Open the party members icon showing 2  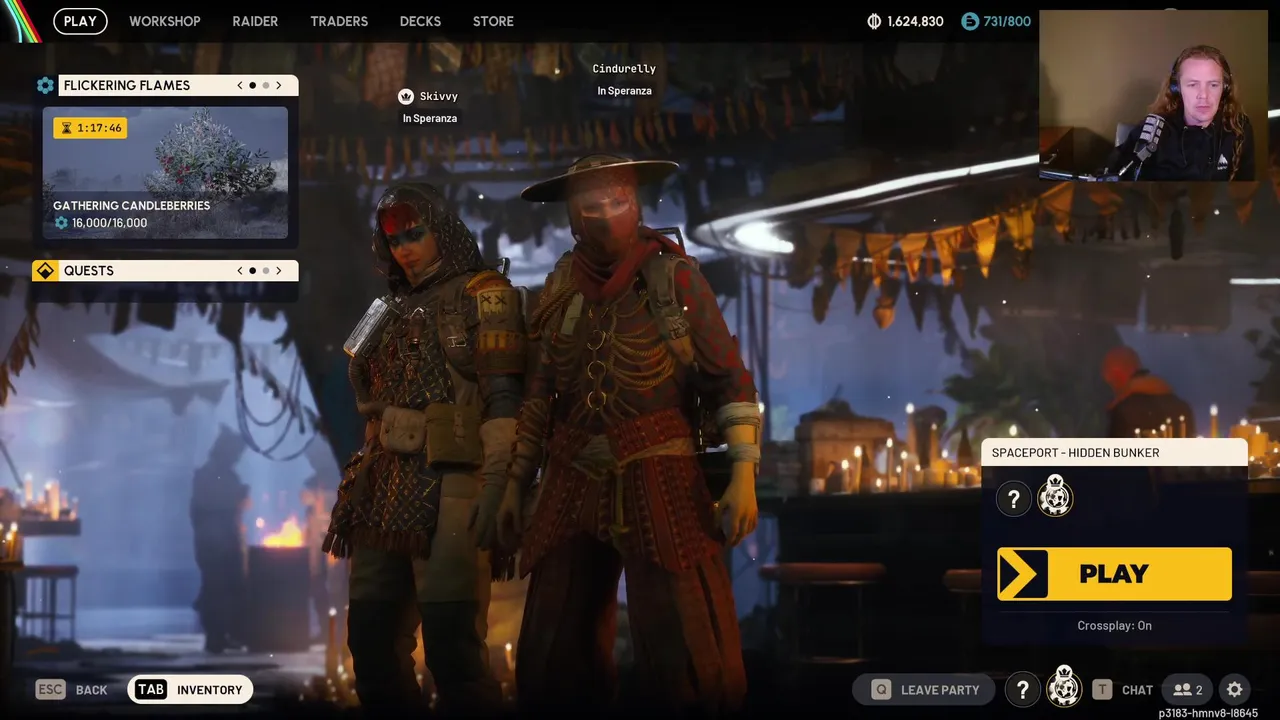pyautogui.click(x=1188, y=690)
